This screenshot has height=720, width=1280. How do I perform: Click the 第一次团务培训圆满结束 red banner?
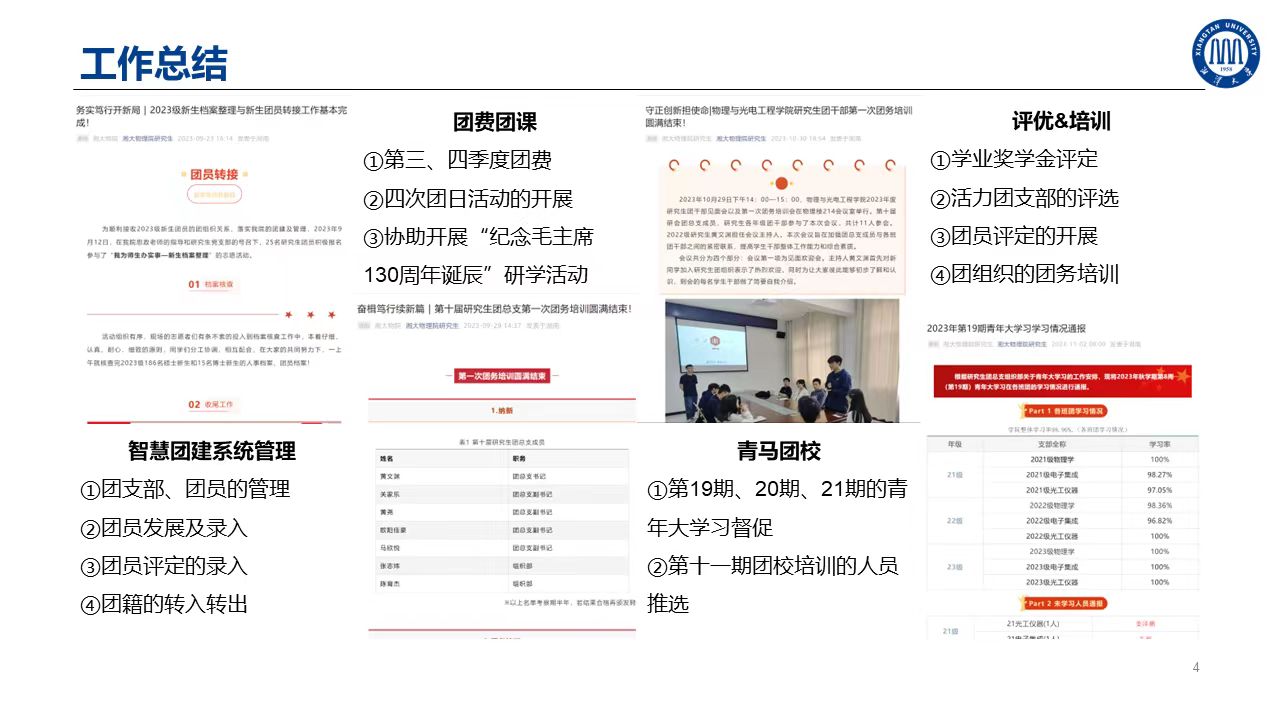502,376
